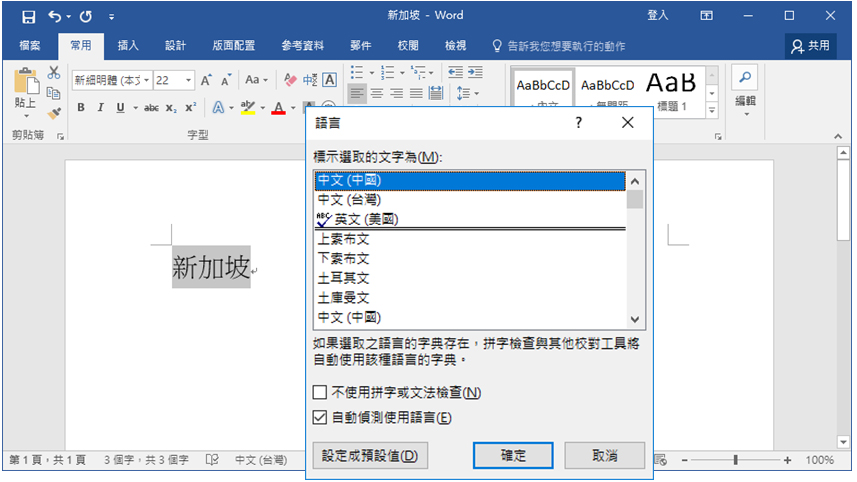Click Sign in (登入) link

(x=658, y=15)
